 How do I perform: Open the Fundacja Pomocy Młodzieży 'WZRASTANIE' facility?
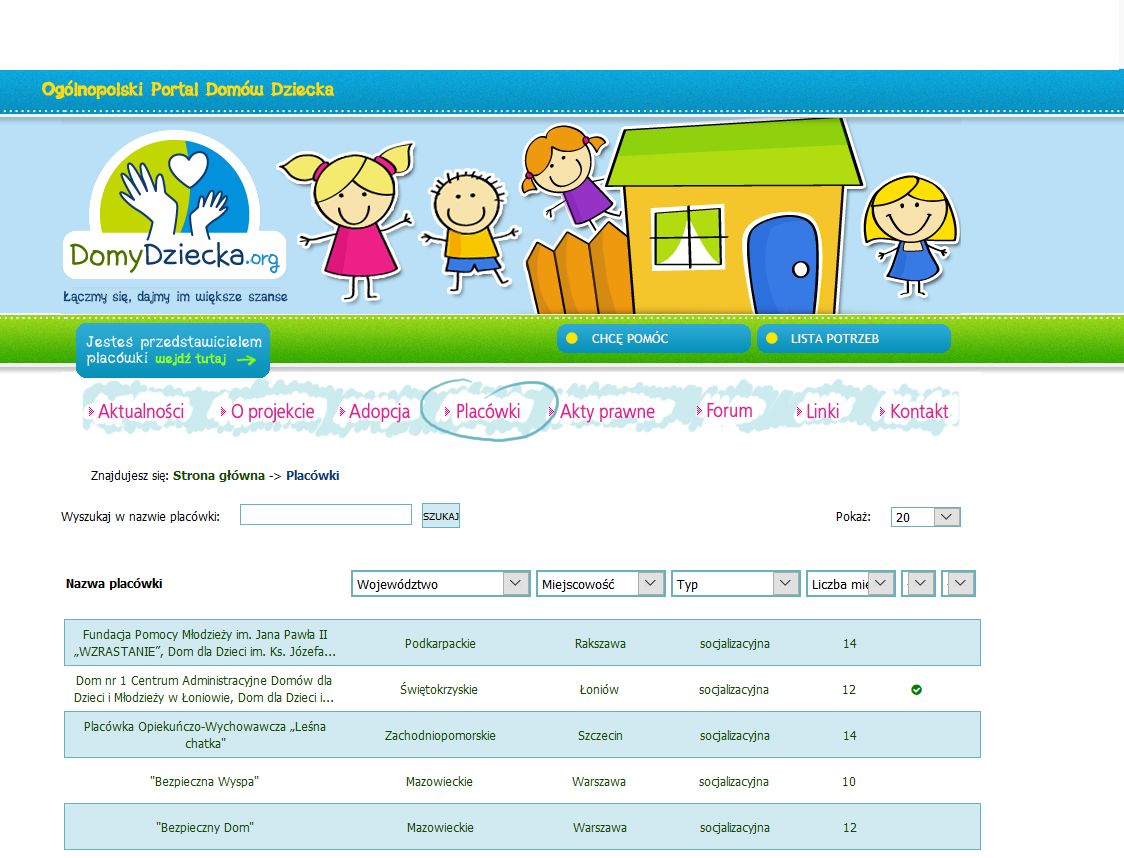point(204,643)
